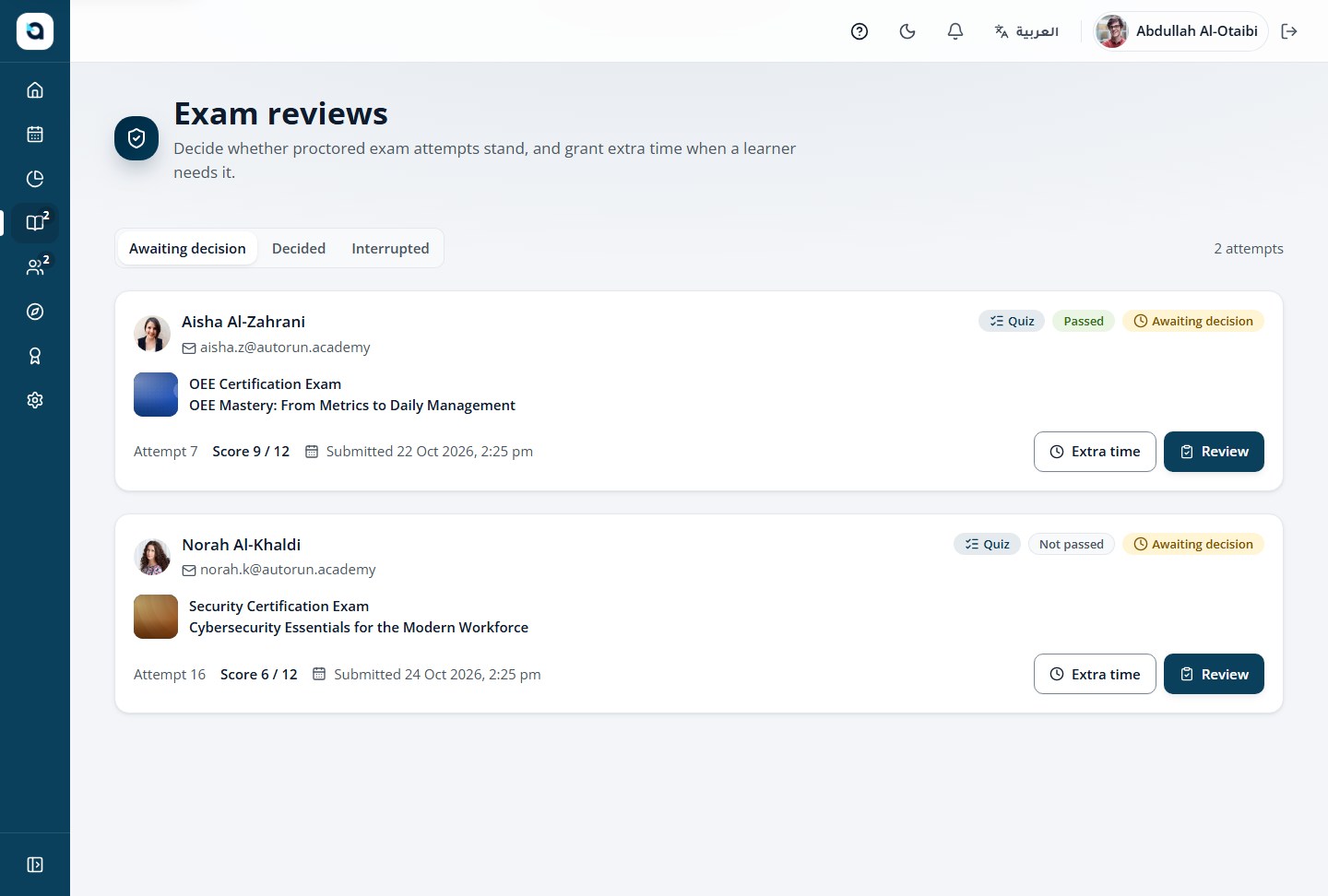Select the Awaiting decision tab
The height and width of the screenshot is (896, 1328).
click(187, 249)
